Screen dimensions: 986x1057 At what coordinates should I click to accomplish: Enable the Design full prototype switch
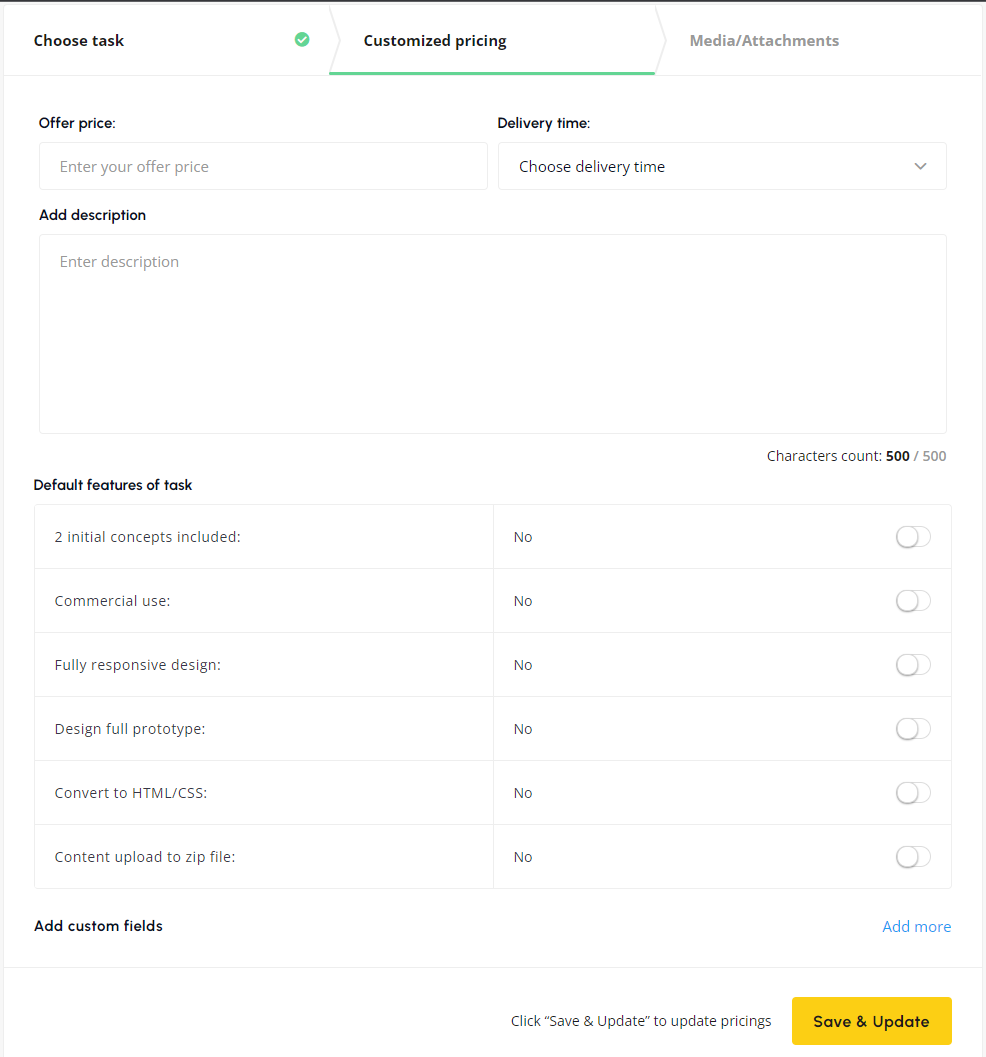(913, 729)
